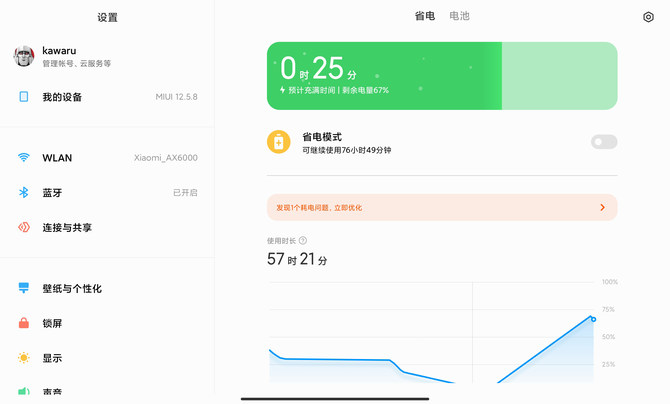Open 蓝牙 settings entry
This screenshot has height=404, width=670.
point(107,192)
